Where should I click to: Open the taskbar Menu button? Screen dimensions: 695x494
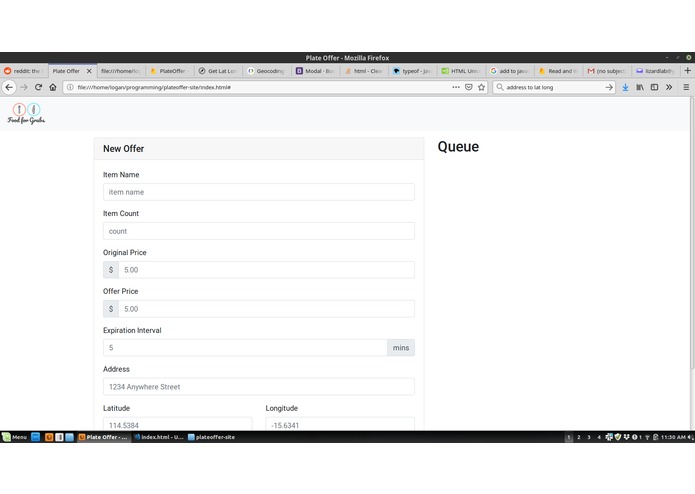point(15,437)
